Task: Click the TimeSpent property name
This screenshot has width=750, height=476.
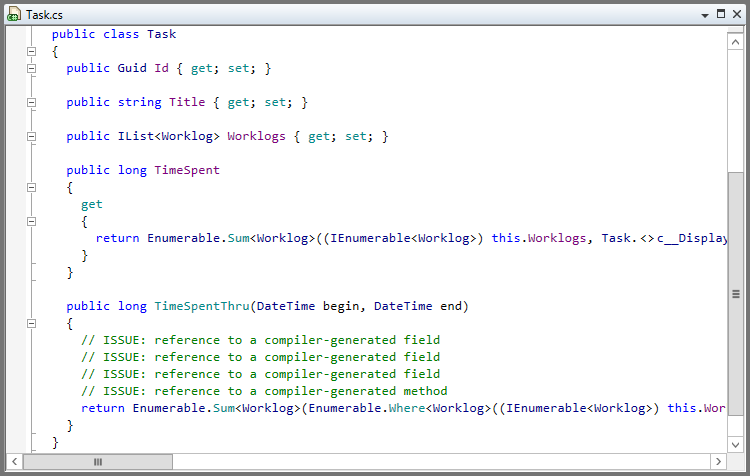Action: tap(187, 170)
